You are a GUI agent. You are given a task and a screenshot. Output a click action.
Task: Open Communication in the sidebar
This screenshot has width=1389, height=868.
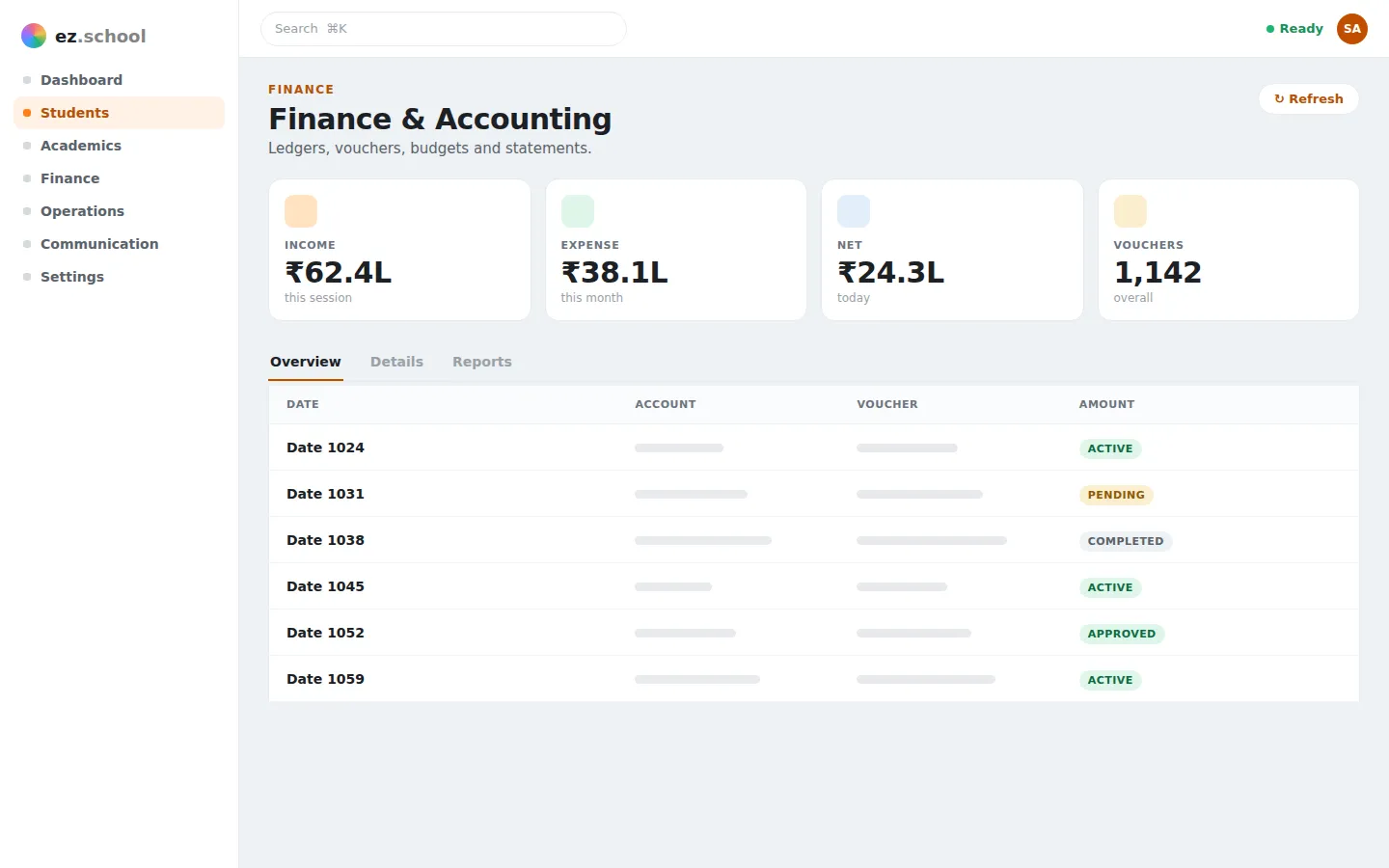(120, 244)
